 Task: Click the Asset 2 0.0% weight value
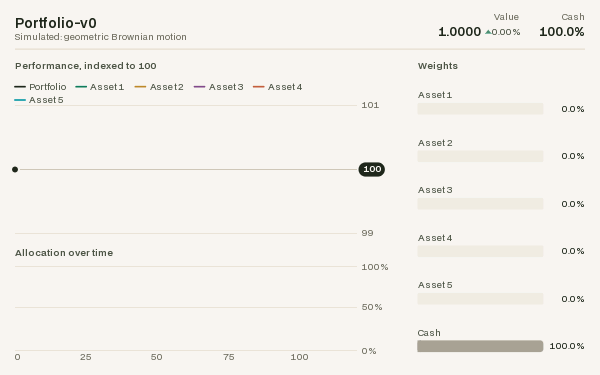[573, 156]
